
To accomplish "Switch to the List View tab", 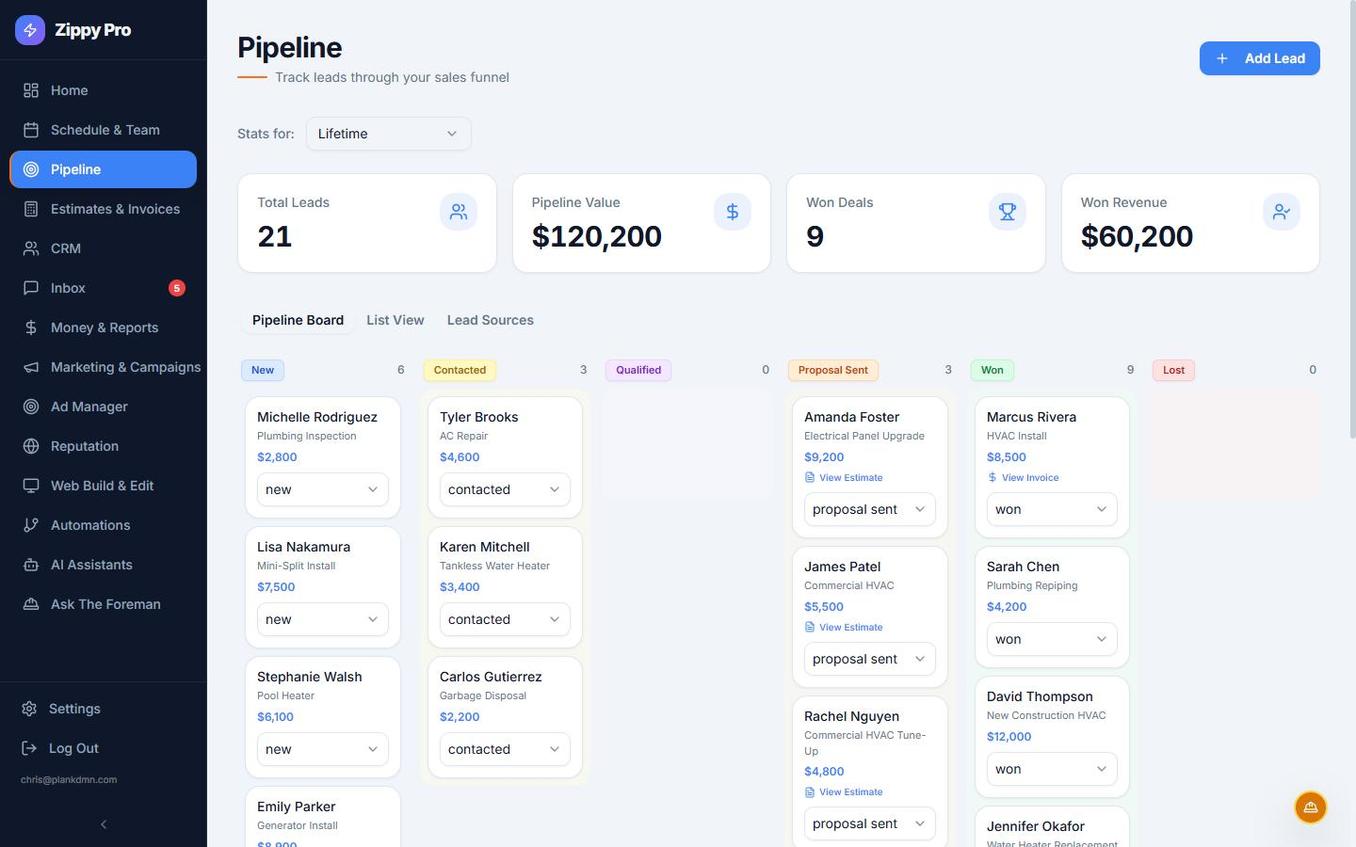I will [x=395, y=320].
